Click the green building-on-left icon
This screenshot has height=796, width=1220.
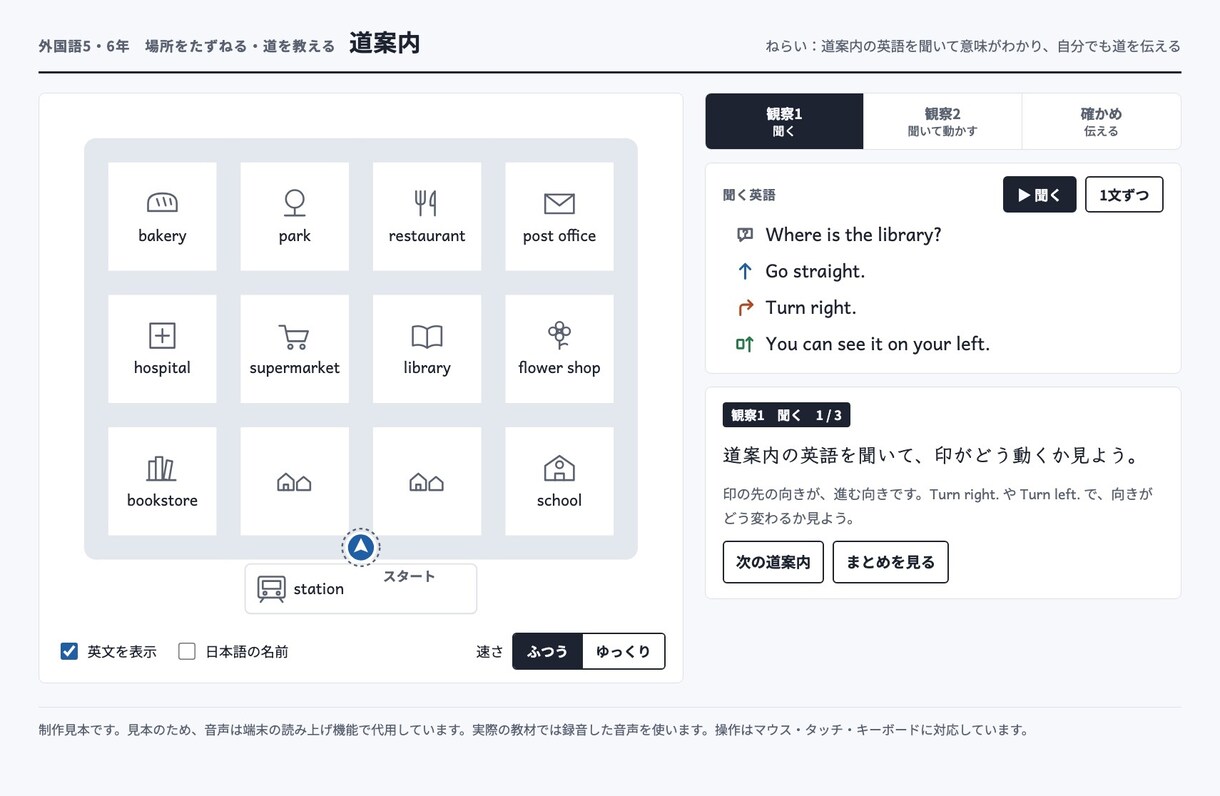[744, 344]
